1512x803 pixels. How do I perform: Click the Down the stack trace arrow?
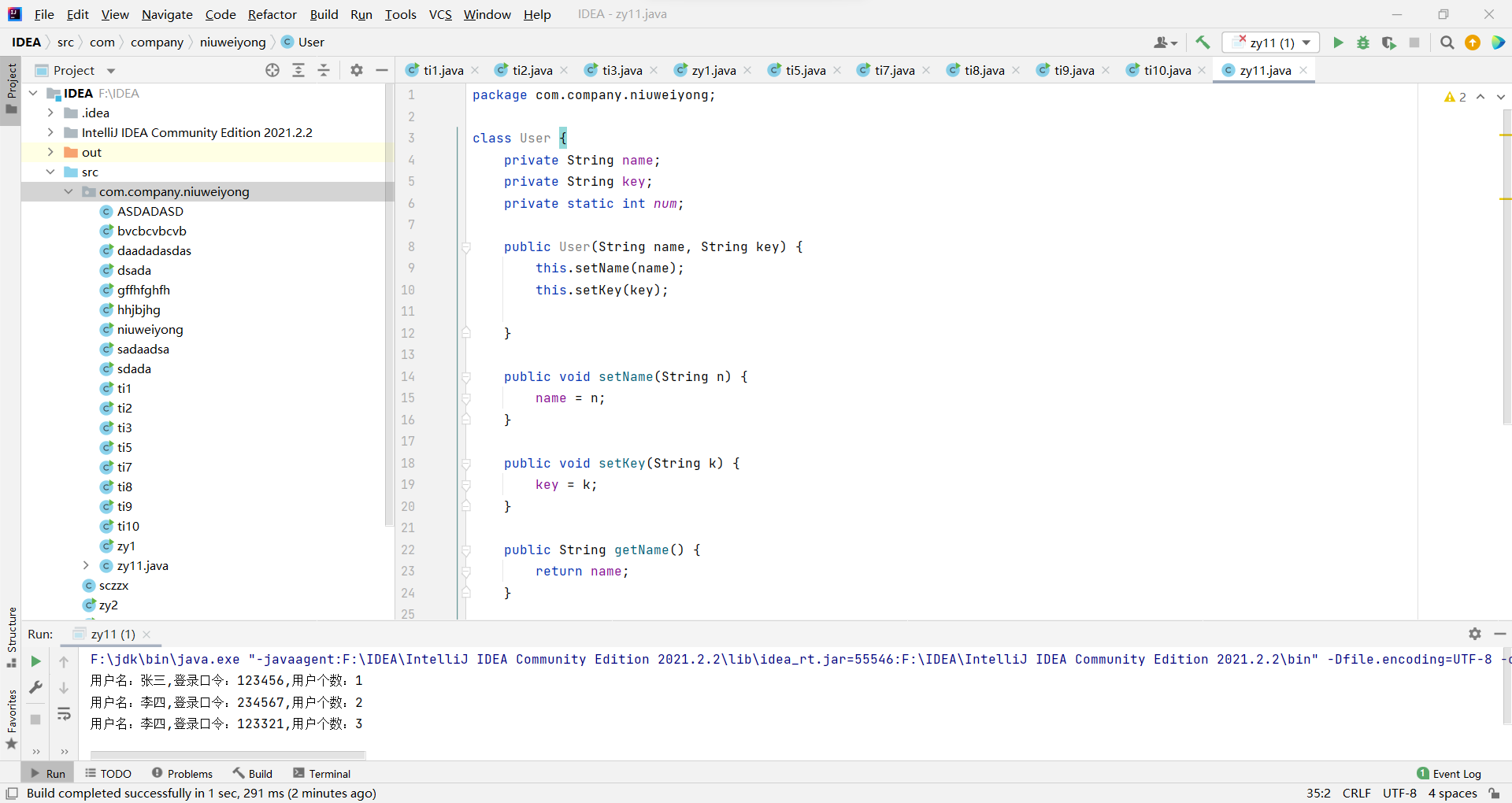click(64, 687)
